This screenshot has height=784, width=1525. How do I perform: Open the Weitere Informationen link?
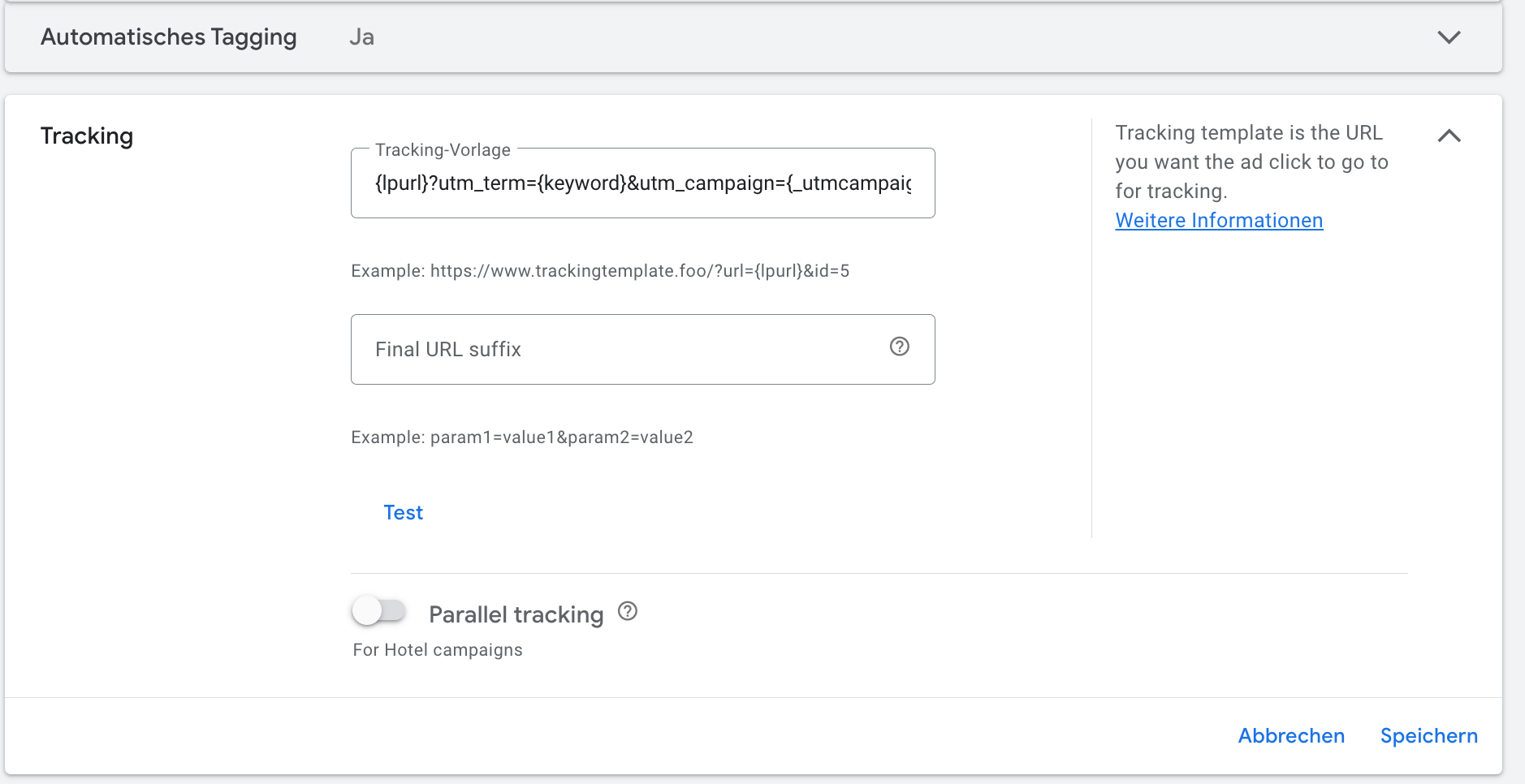(1219, 220)
